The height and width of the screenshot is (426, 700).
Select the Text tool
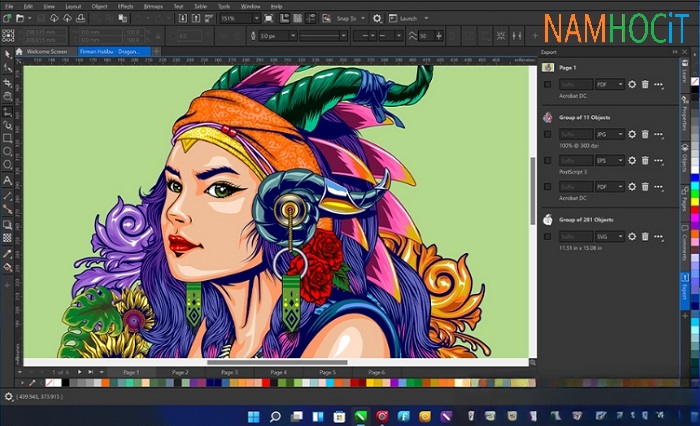[8, 180]
